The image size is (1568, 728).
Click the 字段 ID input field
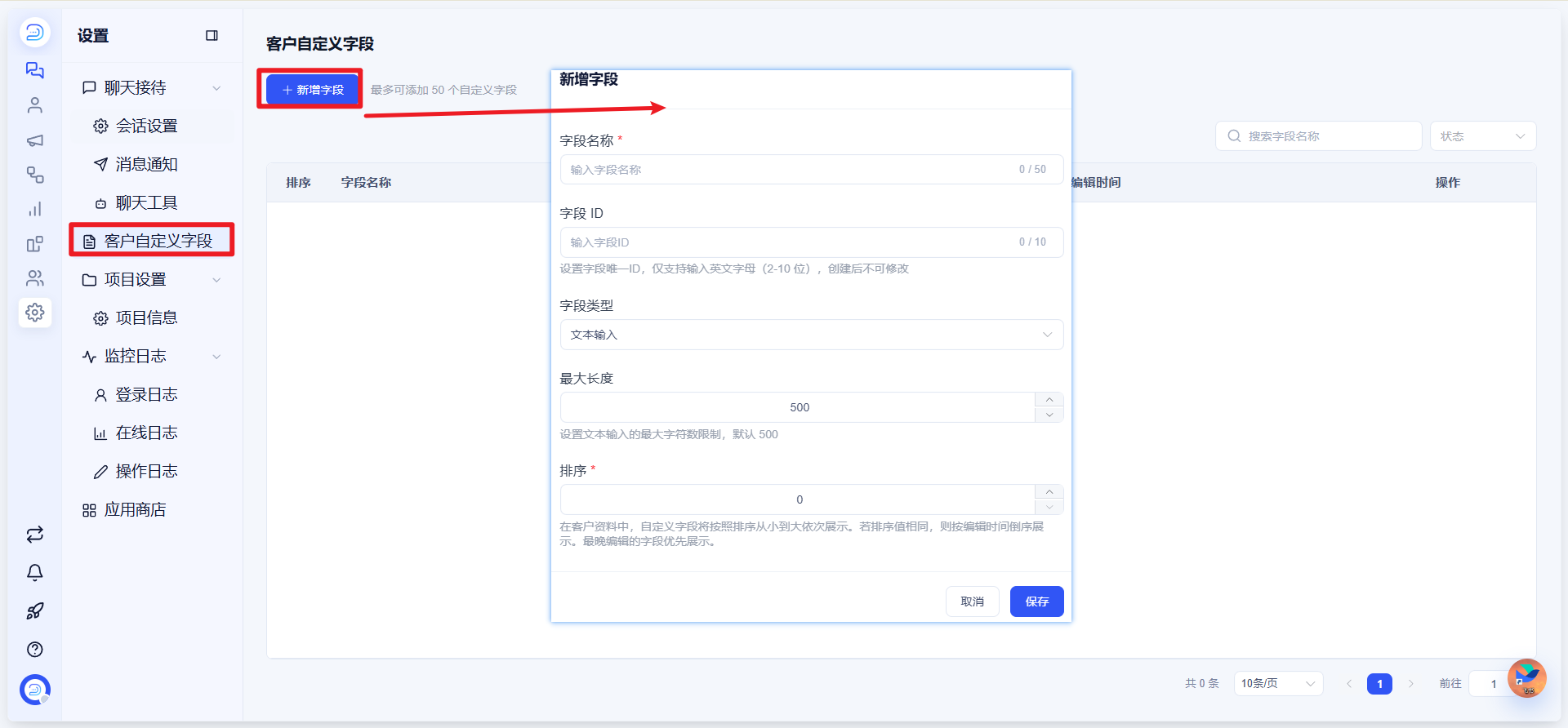pyautogui.click(x=812, y=242)
